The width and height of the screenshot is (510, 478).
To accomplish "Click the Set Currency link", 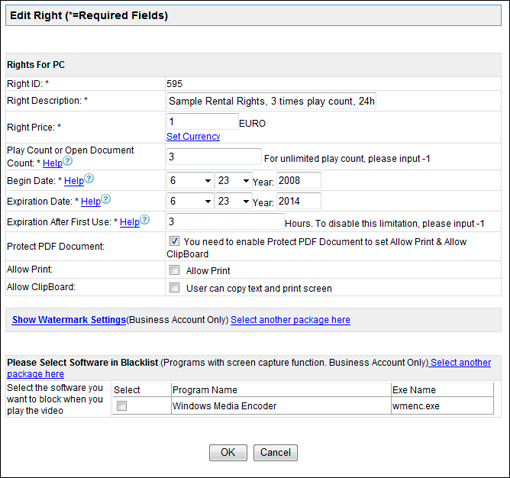I will tap(193, 136).
